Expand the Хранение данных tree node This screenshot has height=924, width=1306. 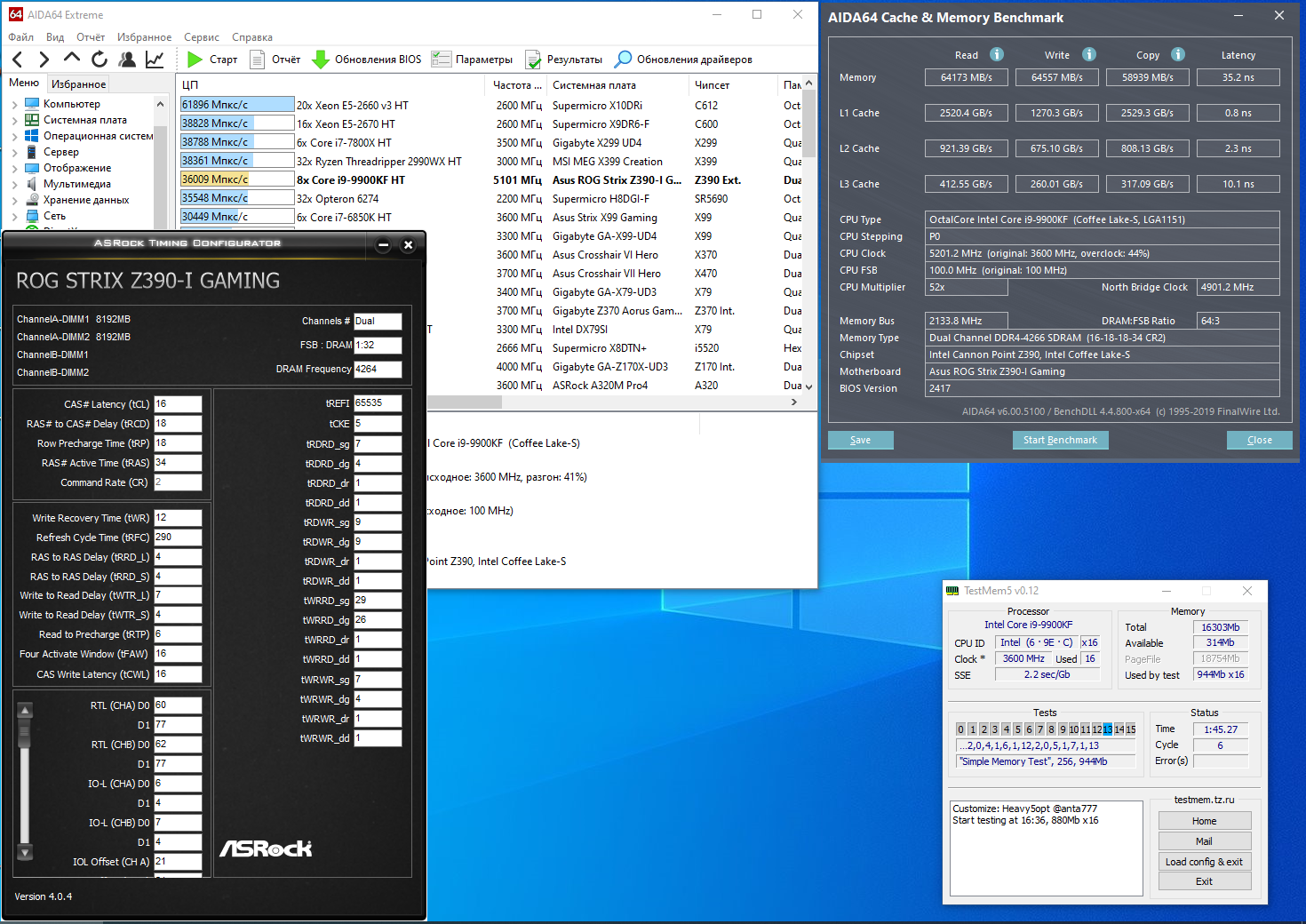pyautogui.click(x=14, y=200)
